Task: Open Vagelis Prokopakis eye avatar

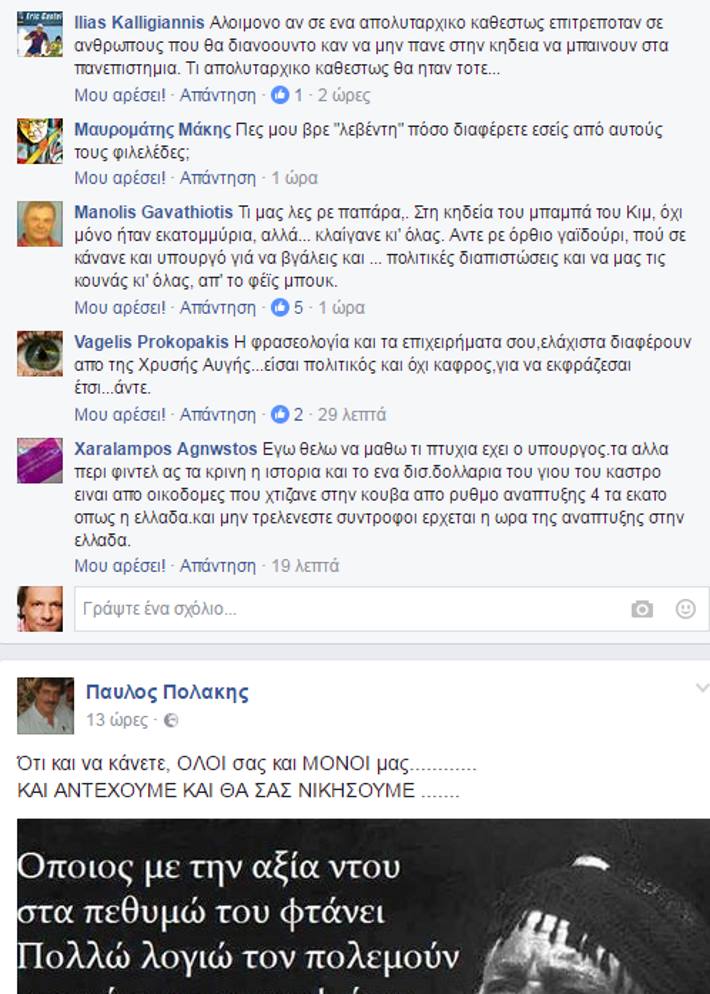Action: 40,353
